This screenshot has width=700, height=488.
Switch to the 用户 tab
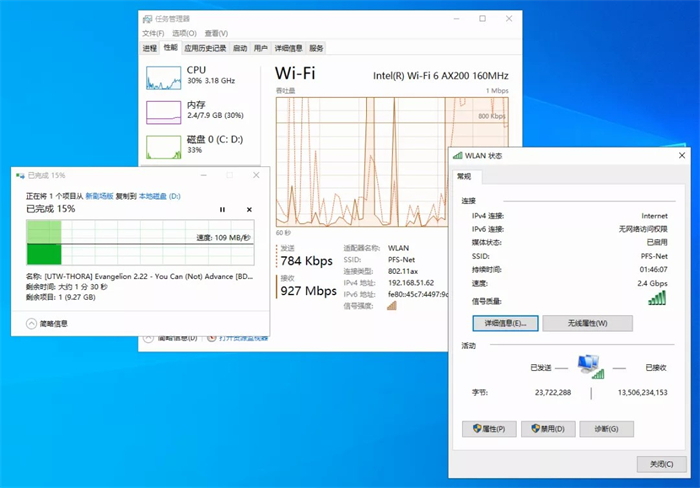pyautogui.click(x=261, y=48)
